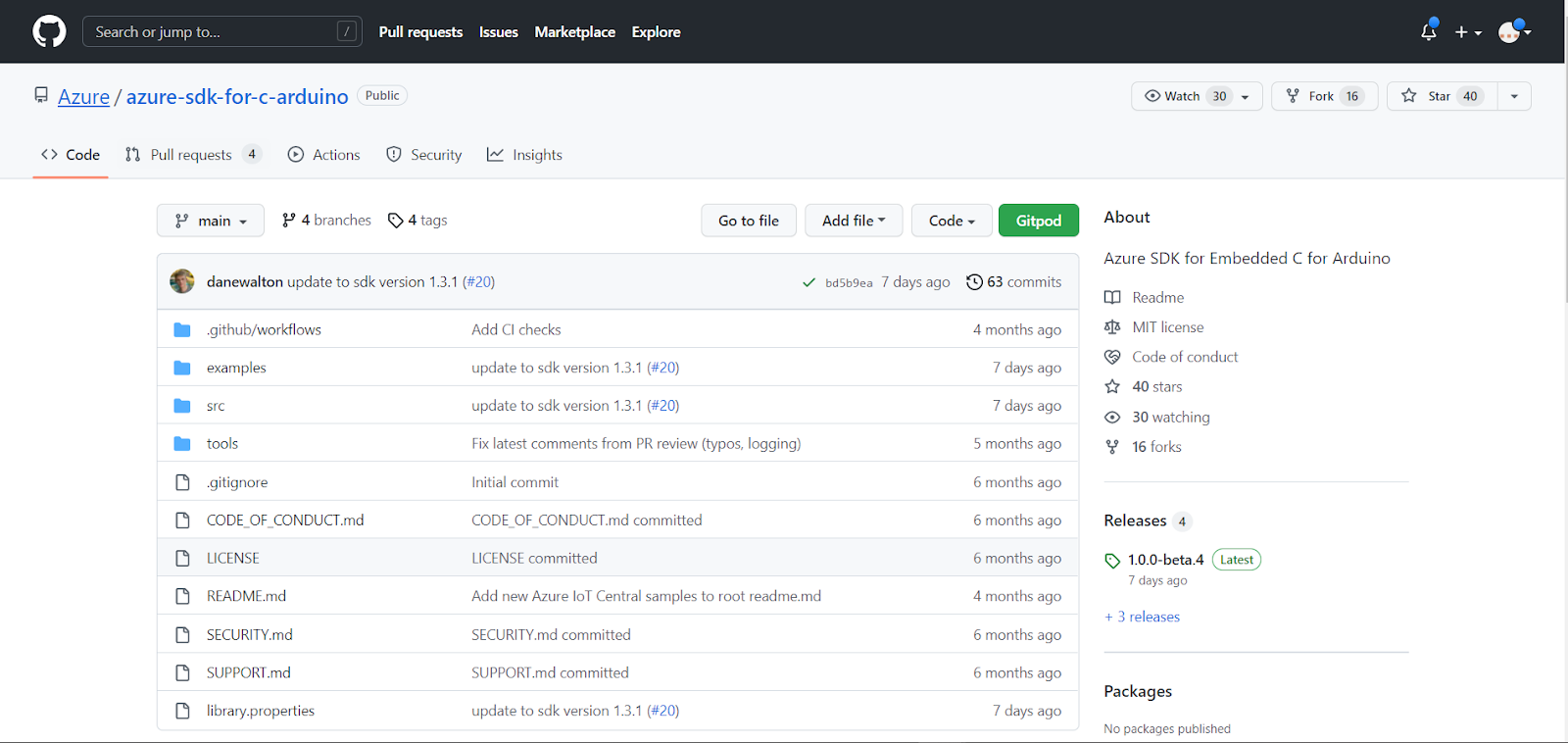Open Explore in top navigation
1568x743 pixels.
click(657, 32)
